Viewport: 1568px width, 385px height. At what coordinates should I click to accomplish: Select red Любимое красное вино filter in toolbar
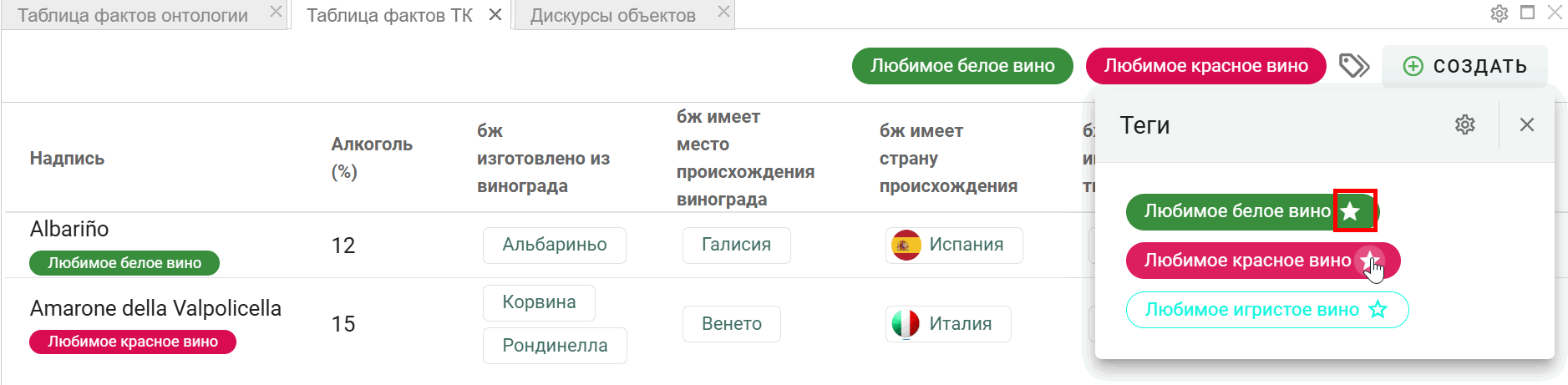coord(1205,66)
